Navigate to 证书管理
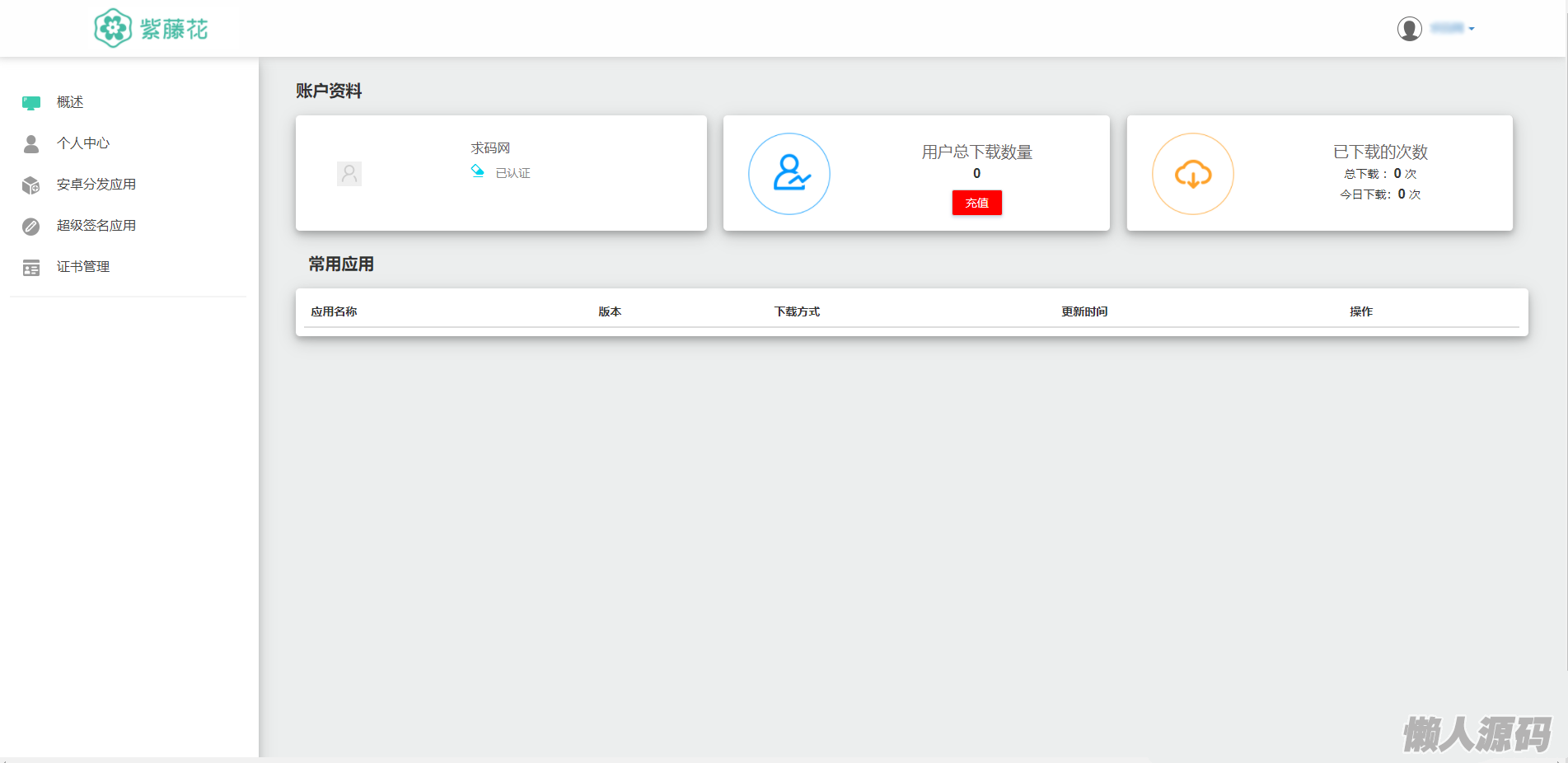This screenshot has height=763, width=1568. click(82, 267)
